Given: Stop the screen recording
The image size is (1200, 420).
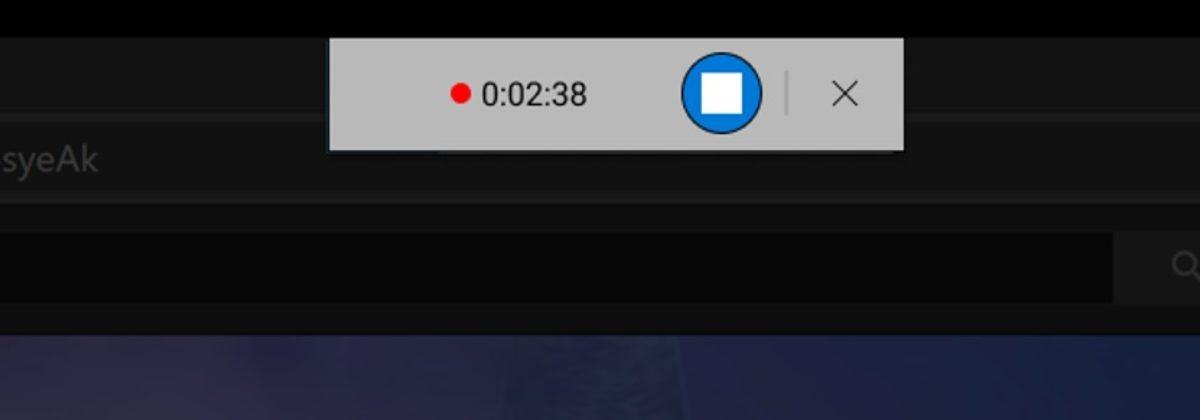Looking at the screenshot, I should 721,94.
